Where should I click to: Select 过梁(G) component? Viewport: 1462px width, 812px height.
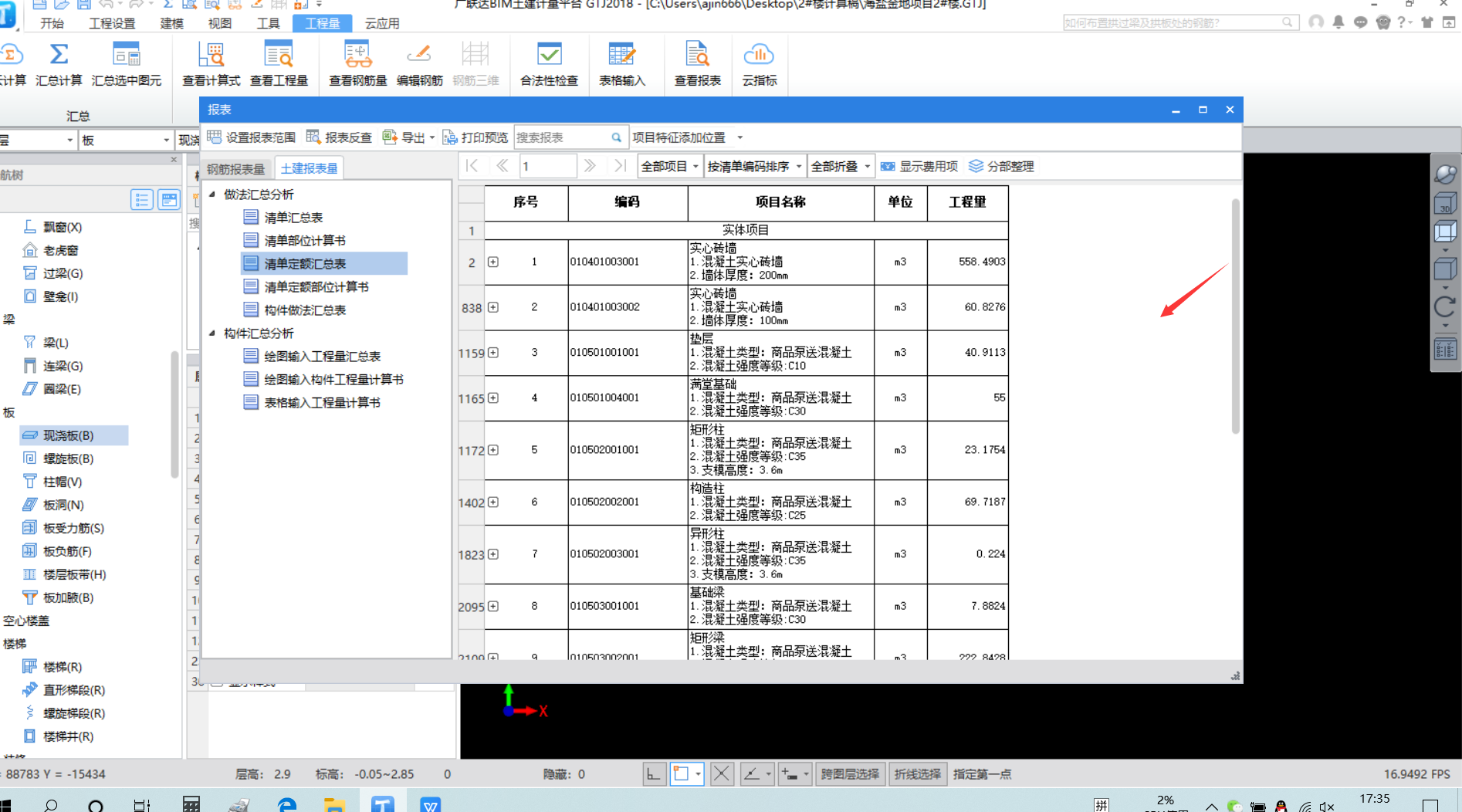coord(63,273)
